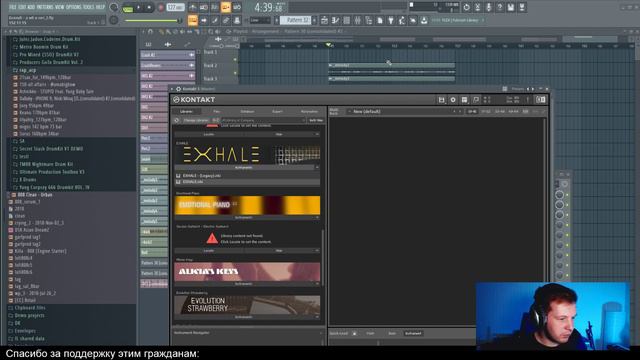Select EXHALE.nki instrument file
This screenshot has height=360, width=640.
[x=247, y=182]
